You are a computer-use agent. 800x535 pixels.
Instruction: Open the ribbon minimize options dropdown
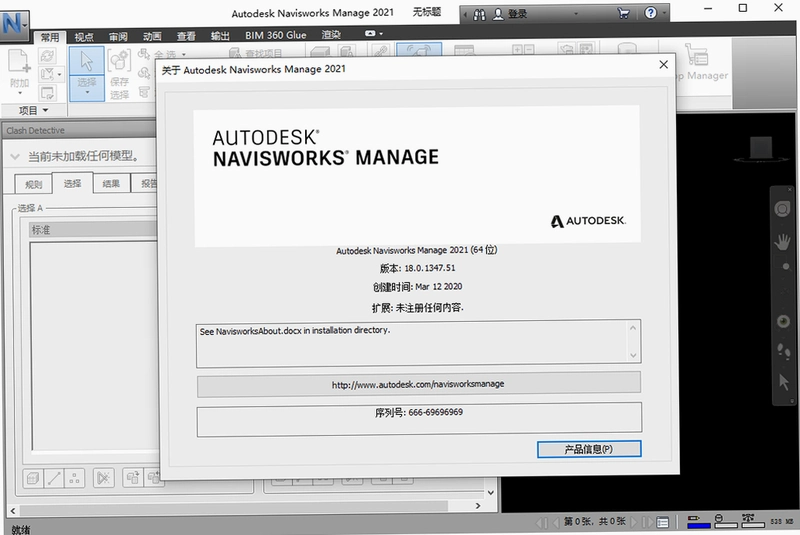click(381, 34)
